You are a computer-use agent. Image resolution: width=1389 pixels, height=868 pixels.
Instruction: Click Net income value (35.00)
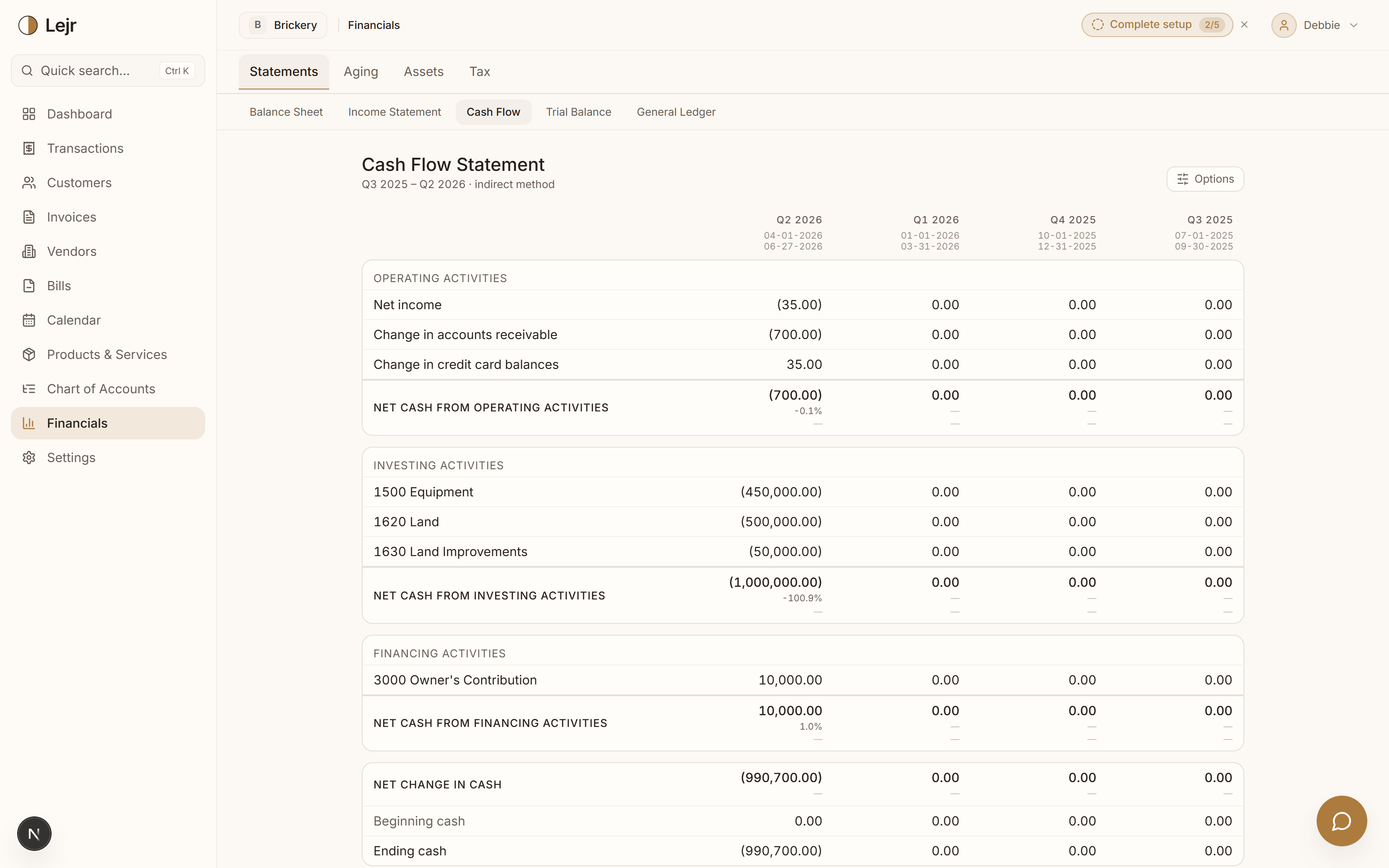tap(799, 305)
